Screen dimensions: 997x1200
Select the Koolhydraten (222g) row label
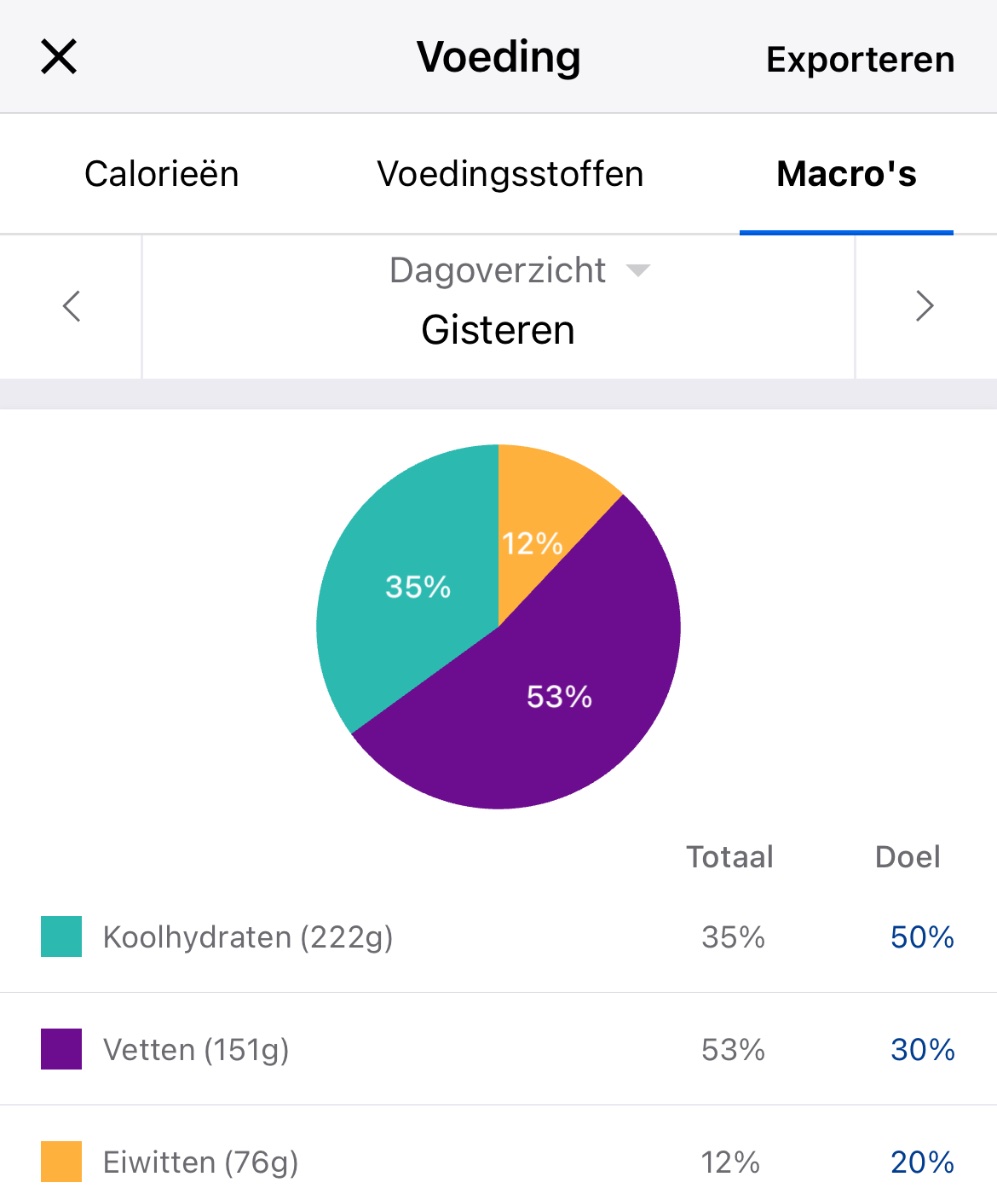[x=248, y=937]
